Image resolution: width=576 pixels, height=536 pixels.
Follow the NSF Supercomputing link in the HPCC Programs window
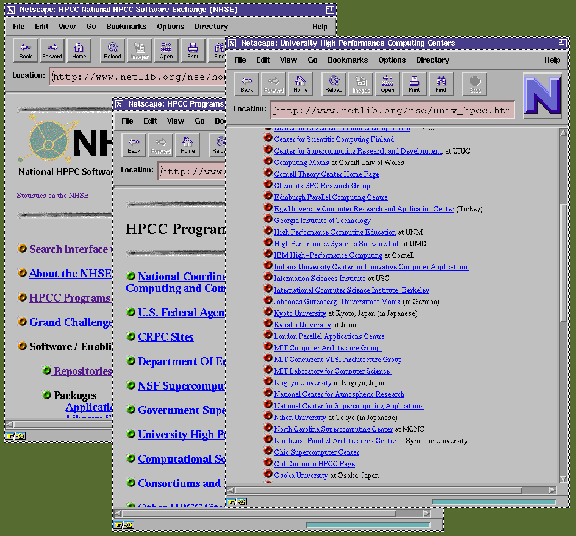(181, 386)
